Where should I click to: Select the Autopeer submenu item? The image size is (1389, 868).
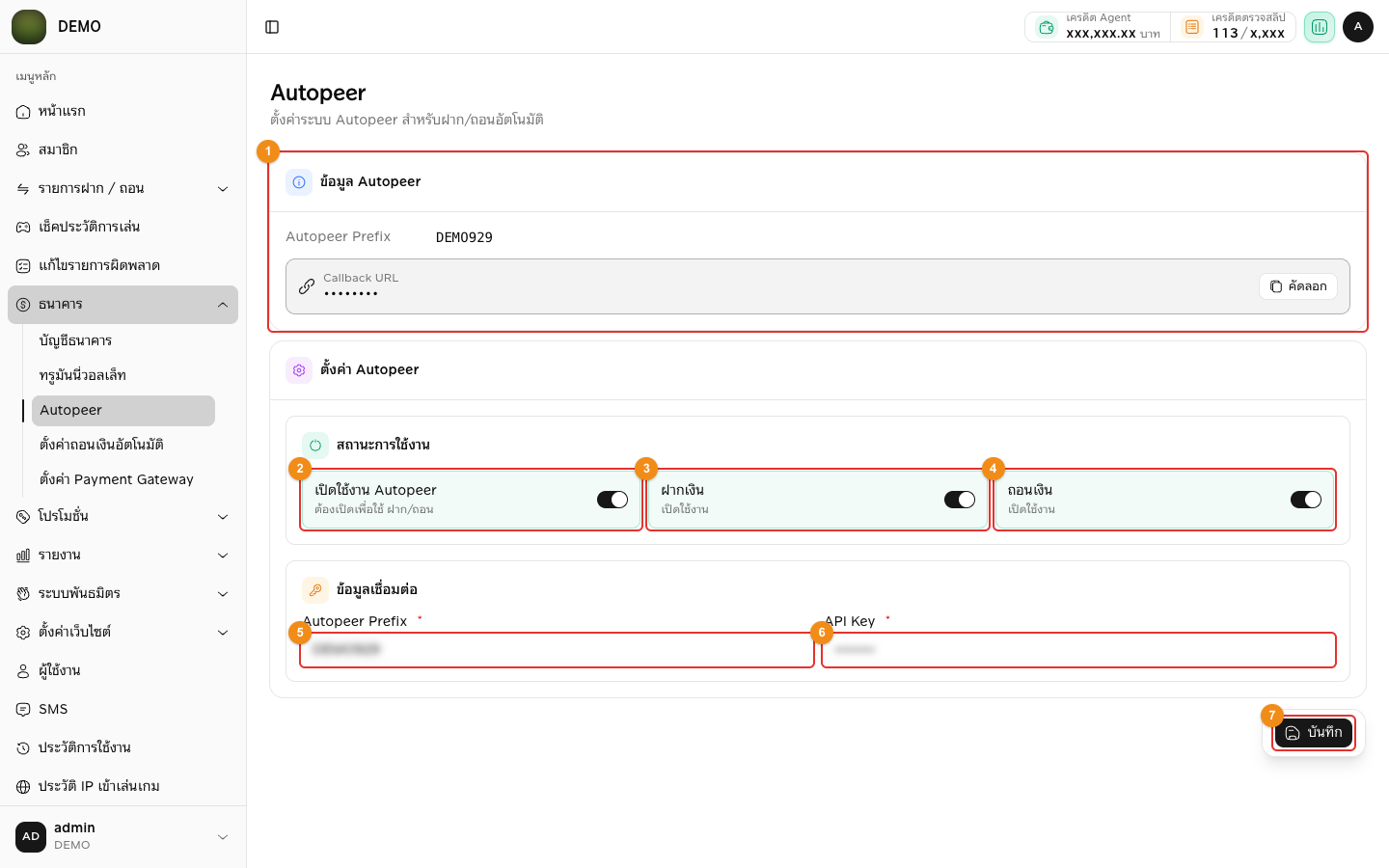(123, 411)
